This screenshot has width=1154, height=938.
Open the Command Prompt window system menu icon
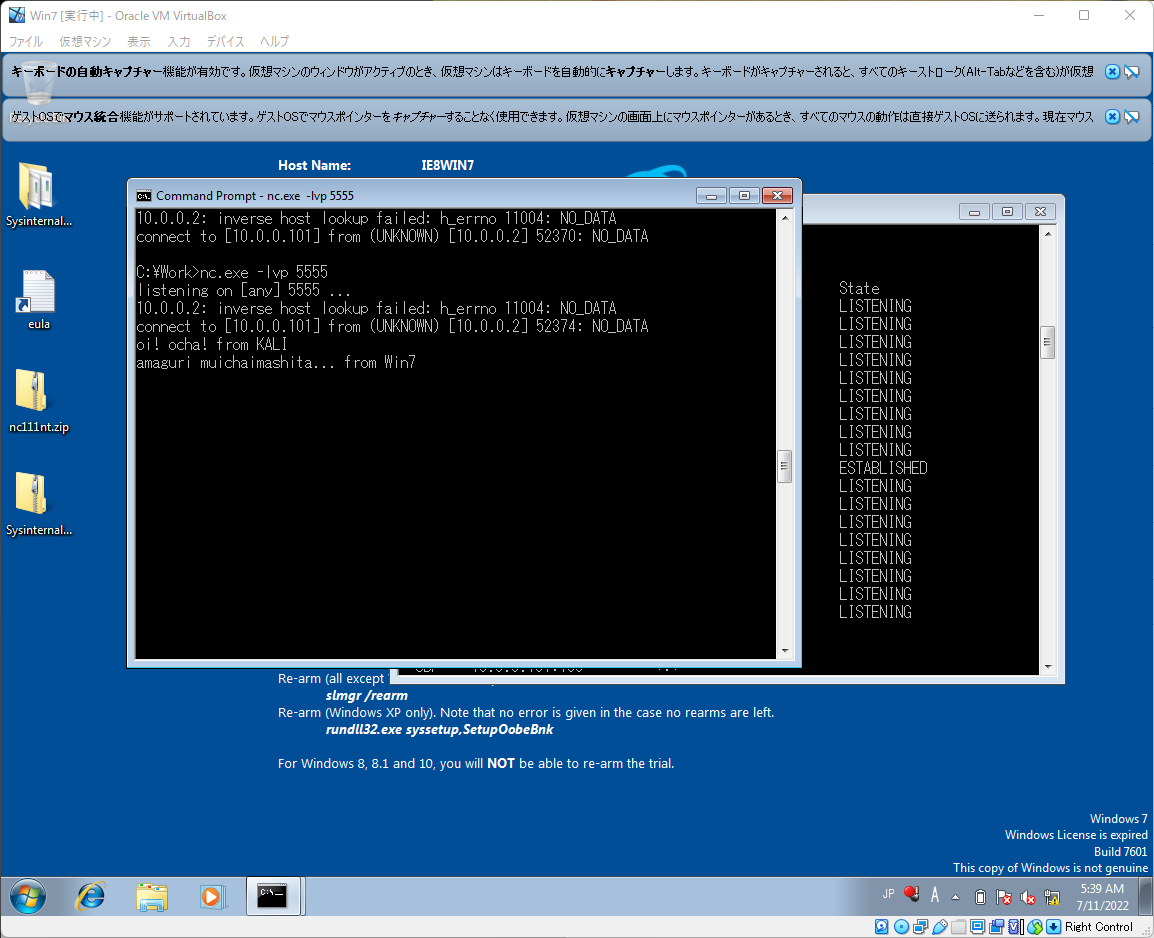click(144, 196)
